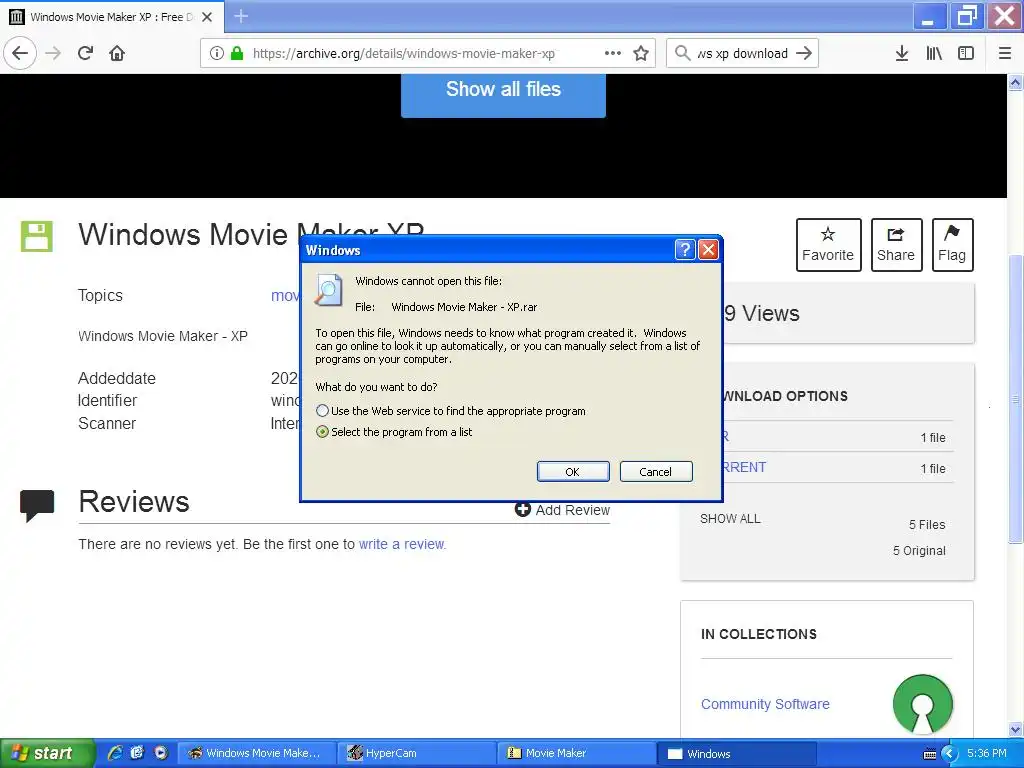Viewport: 1024px width, 768px height.
Task: Switch to Windows Movie Make... taskbar item
Action: [257, 753]
